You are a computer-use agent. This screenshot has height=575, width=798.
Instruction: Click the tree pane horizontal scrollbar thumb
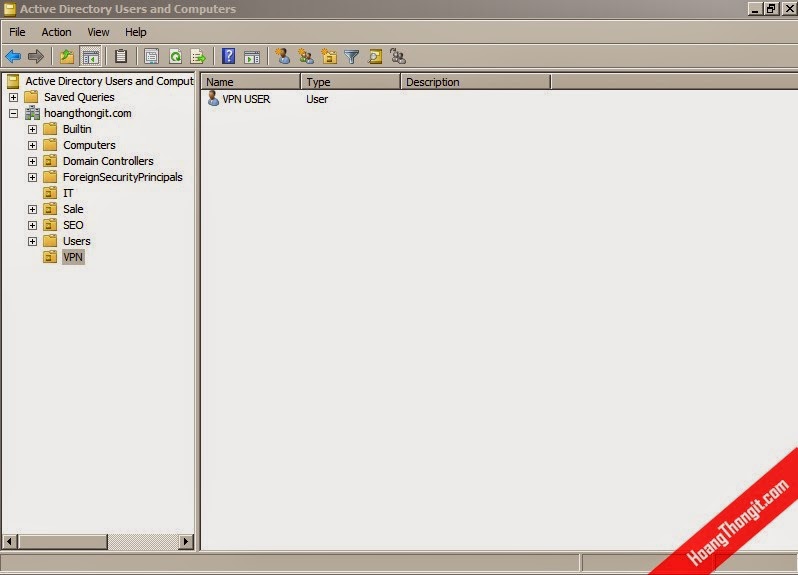click(63, 541)
